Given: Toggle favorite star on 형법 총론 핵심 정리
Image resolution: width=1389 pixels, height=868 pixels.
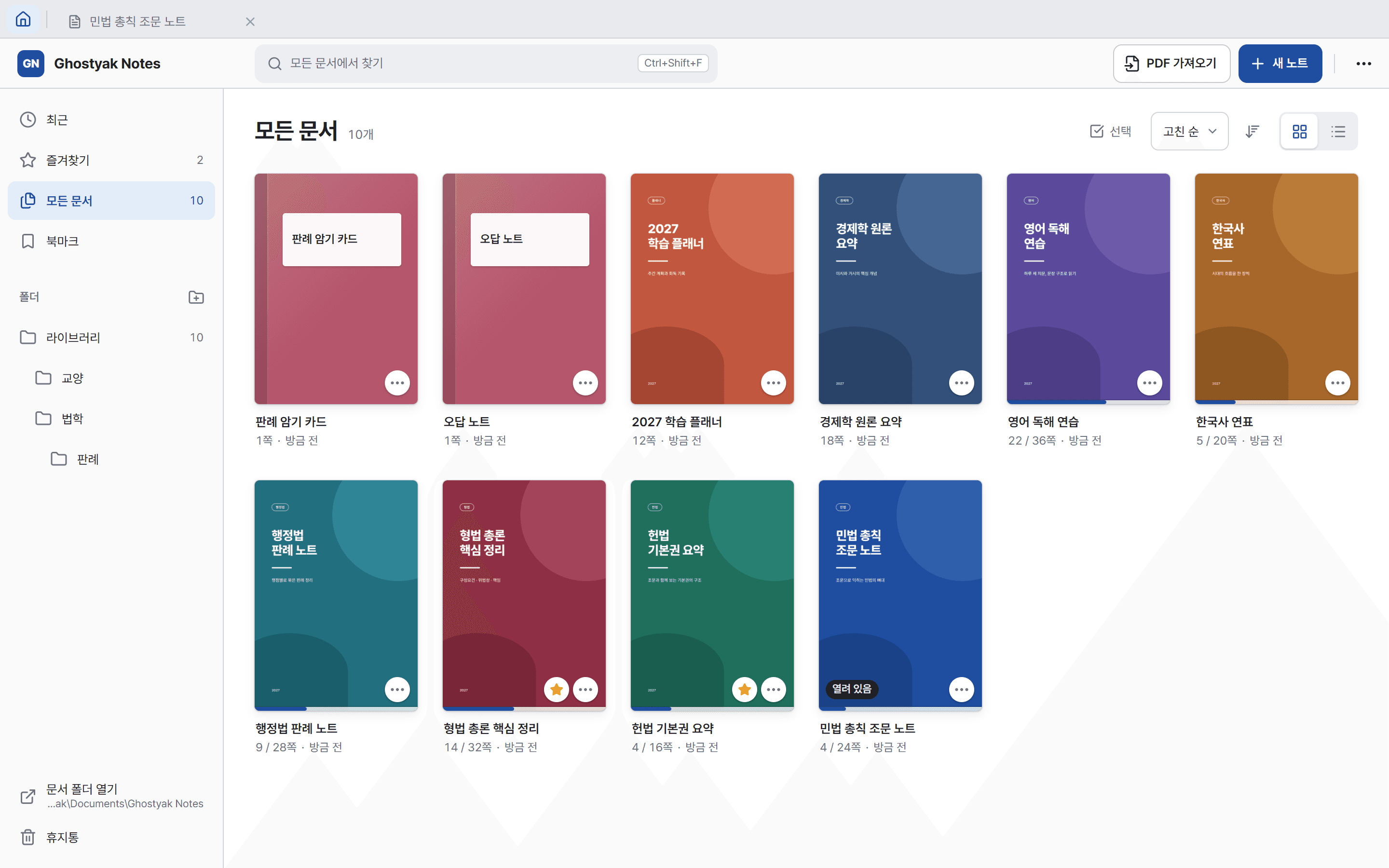Looking at the screenshot, I should pos(556,690).
